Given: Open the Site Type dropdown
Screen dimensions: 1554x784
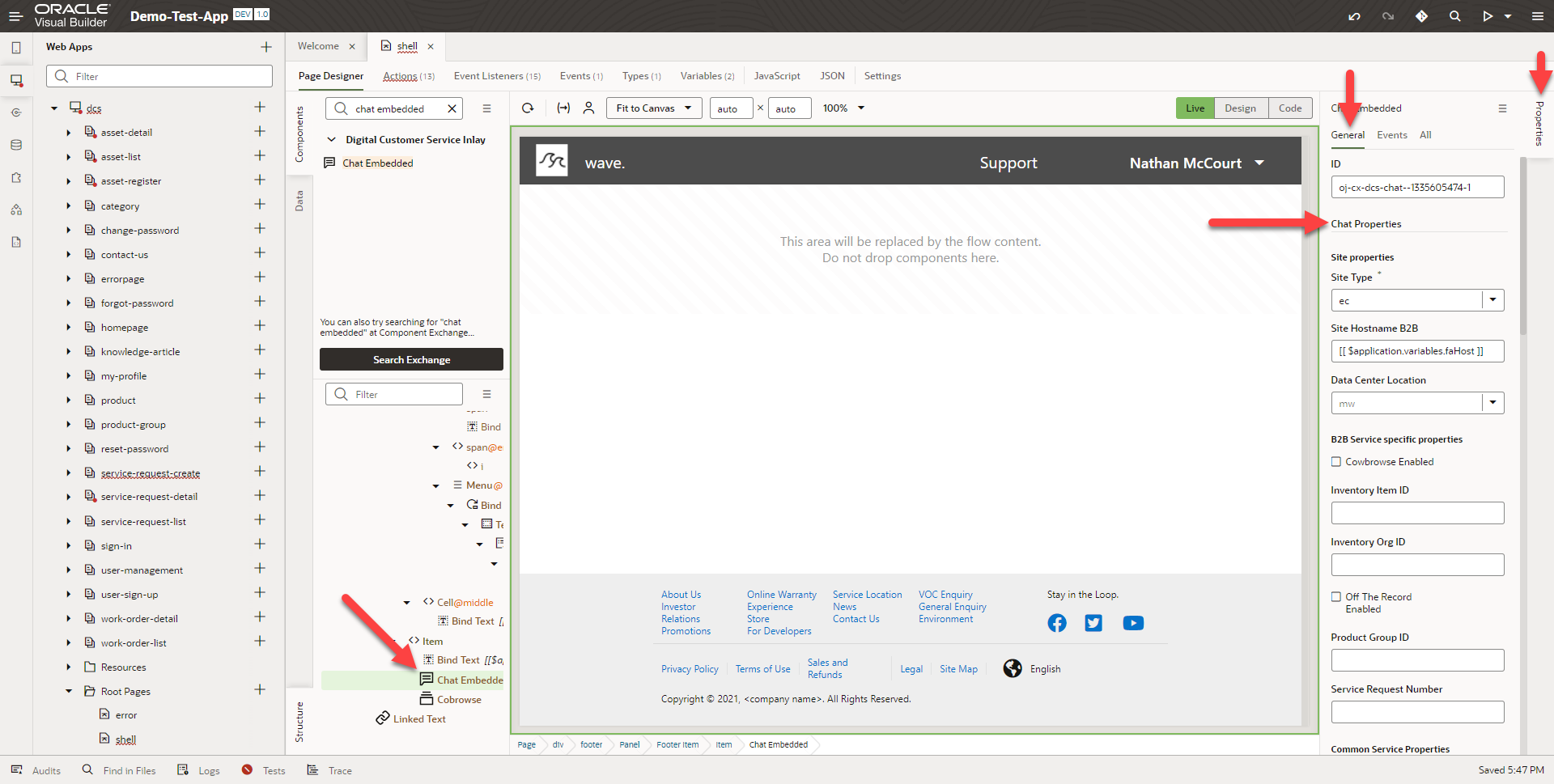Looking at the screenshot, I should [x=1492, y=299].
